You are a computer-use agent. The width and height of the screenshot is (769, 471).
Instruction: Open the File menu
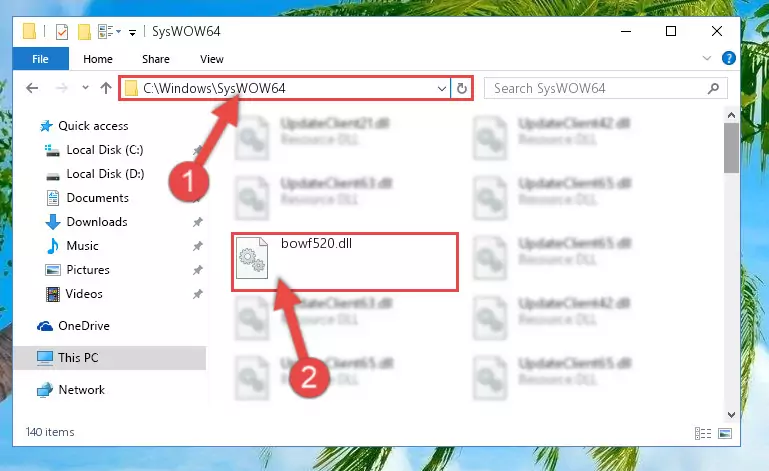point(40,59)
